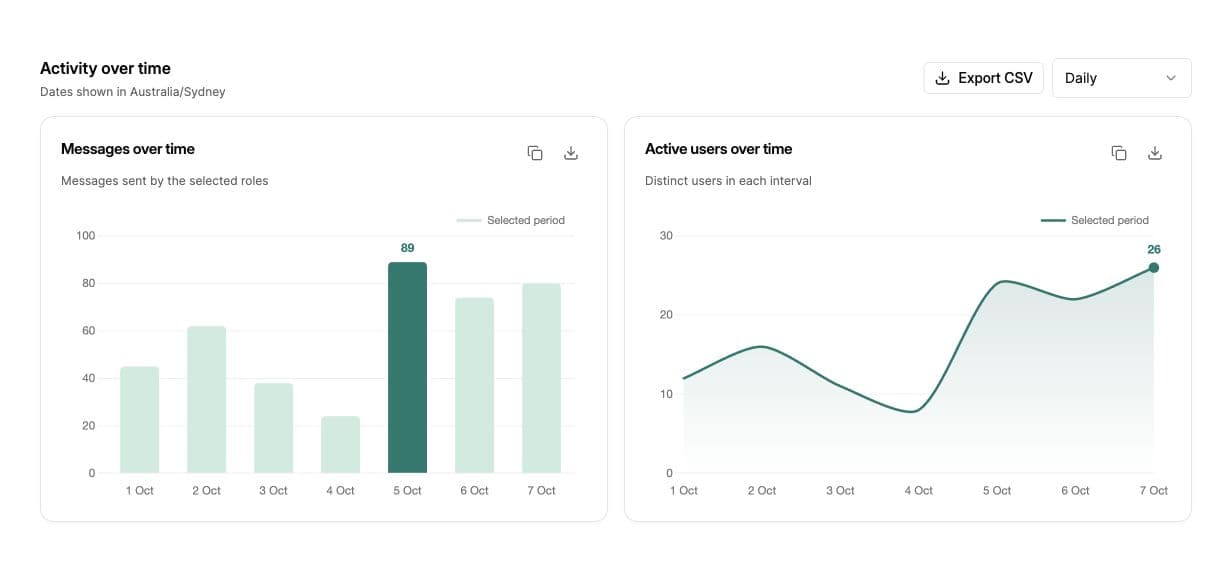Screen dimensions: 1232x578
Task: Click the 4 Oct label under Active users chart
Action: pos(918,490)
